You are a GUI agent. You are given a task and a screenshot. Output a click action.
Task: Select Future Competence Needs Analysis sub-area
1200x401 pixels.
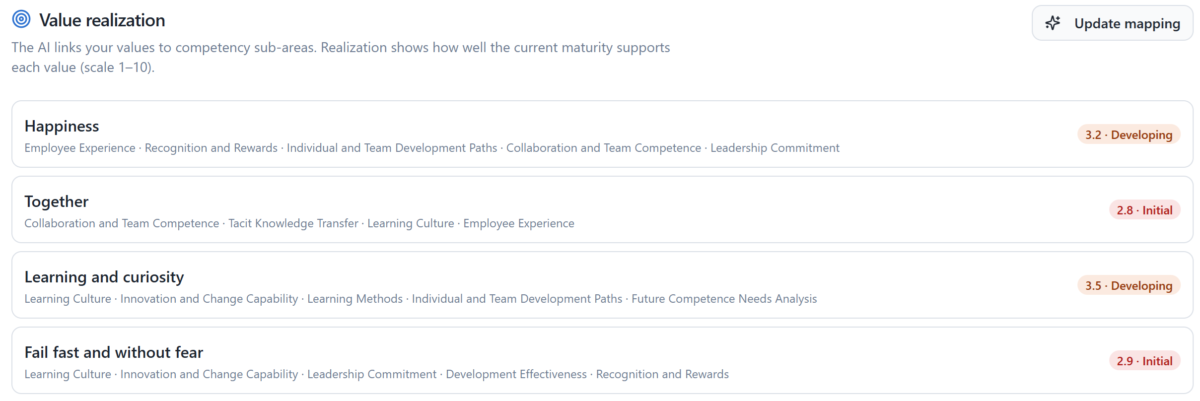[x=724, y=299]
